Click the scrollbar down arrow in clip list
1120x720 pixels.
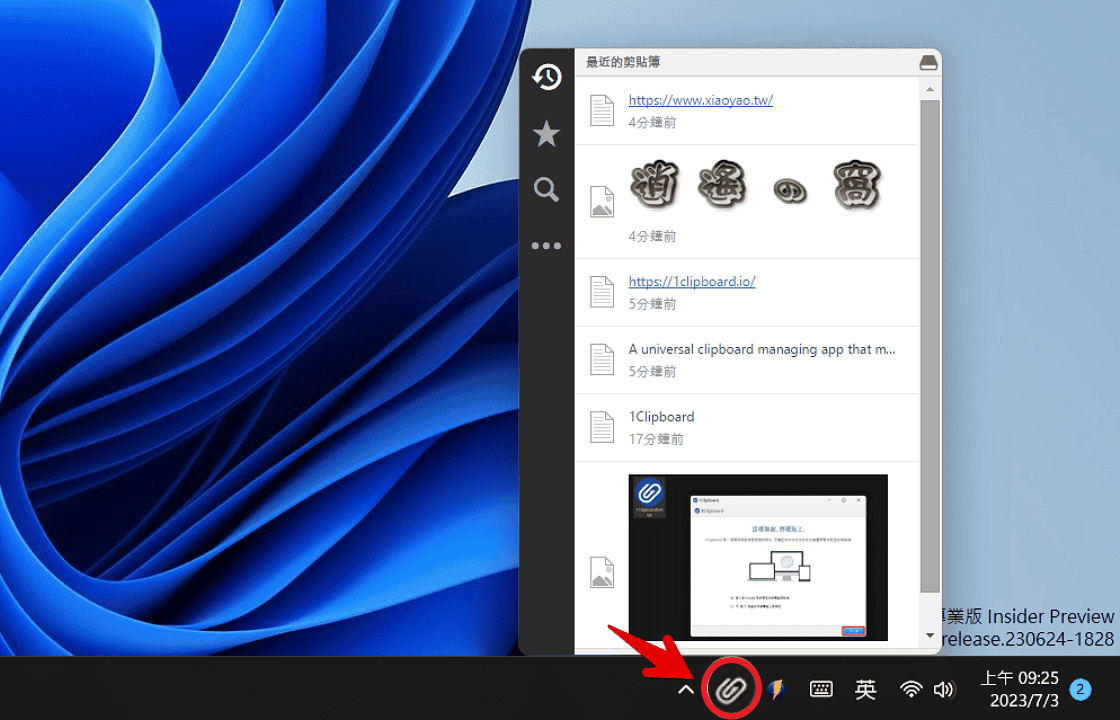click(929, 635)
